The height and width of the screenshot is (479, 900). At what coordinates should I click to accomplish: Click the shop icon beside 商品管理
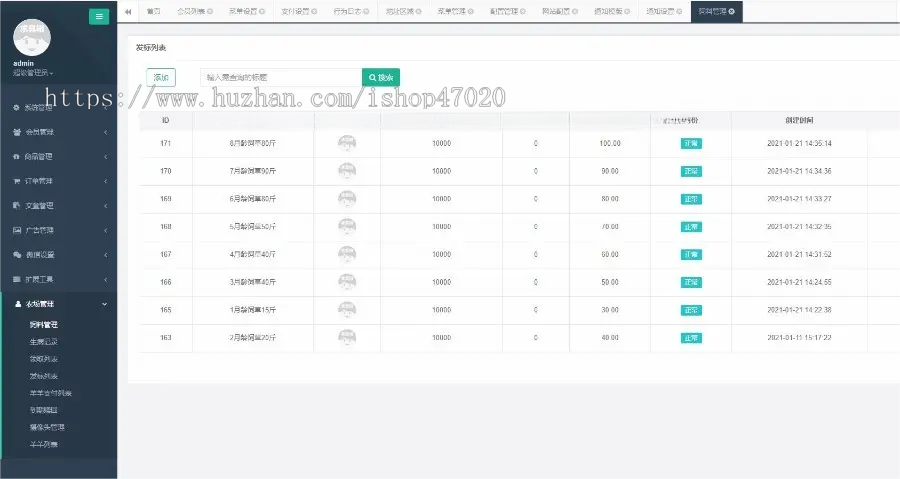[x=17, y=157]
